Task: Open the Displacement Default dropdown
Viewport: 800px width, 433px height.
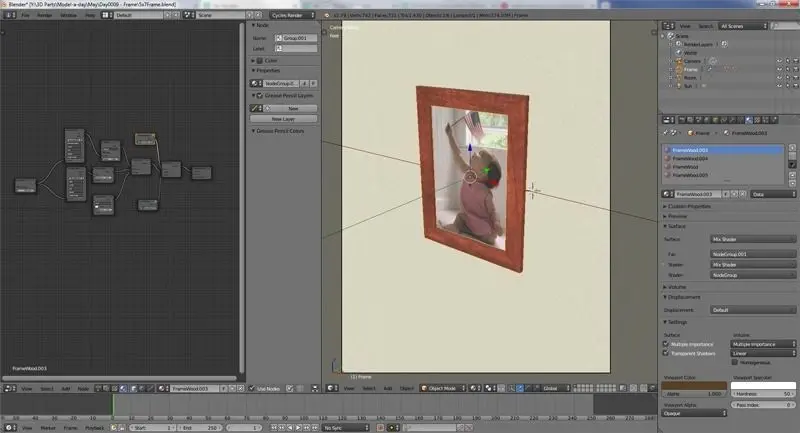Action: tap(753, 310)
